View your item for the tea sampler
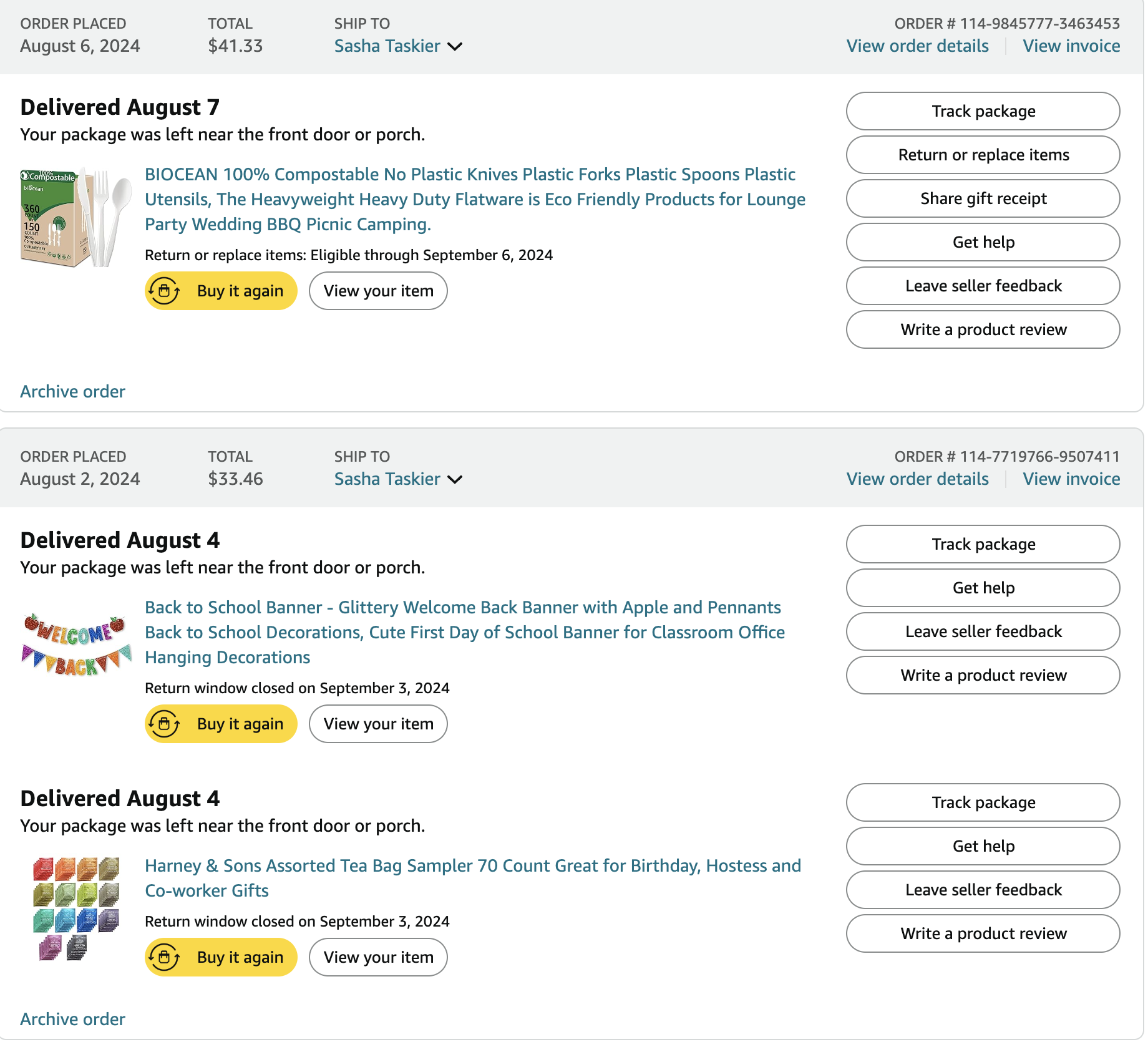 tap(378, 957)
